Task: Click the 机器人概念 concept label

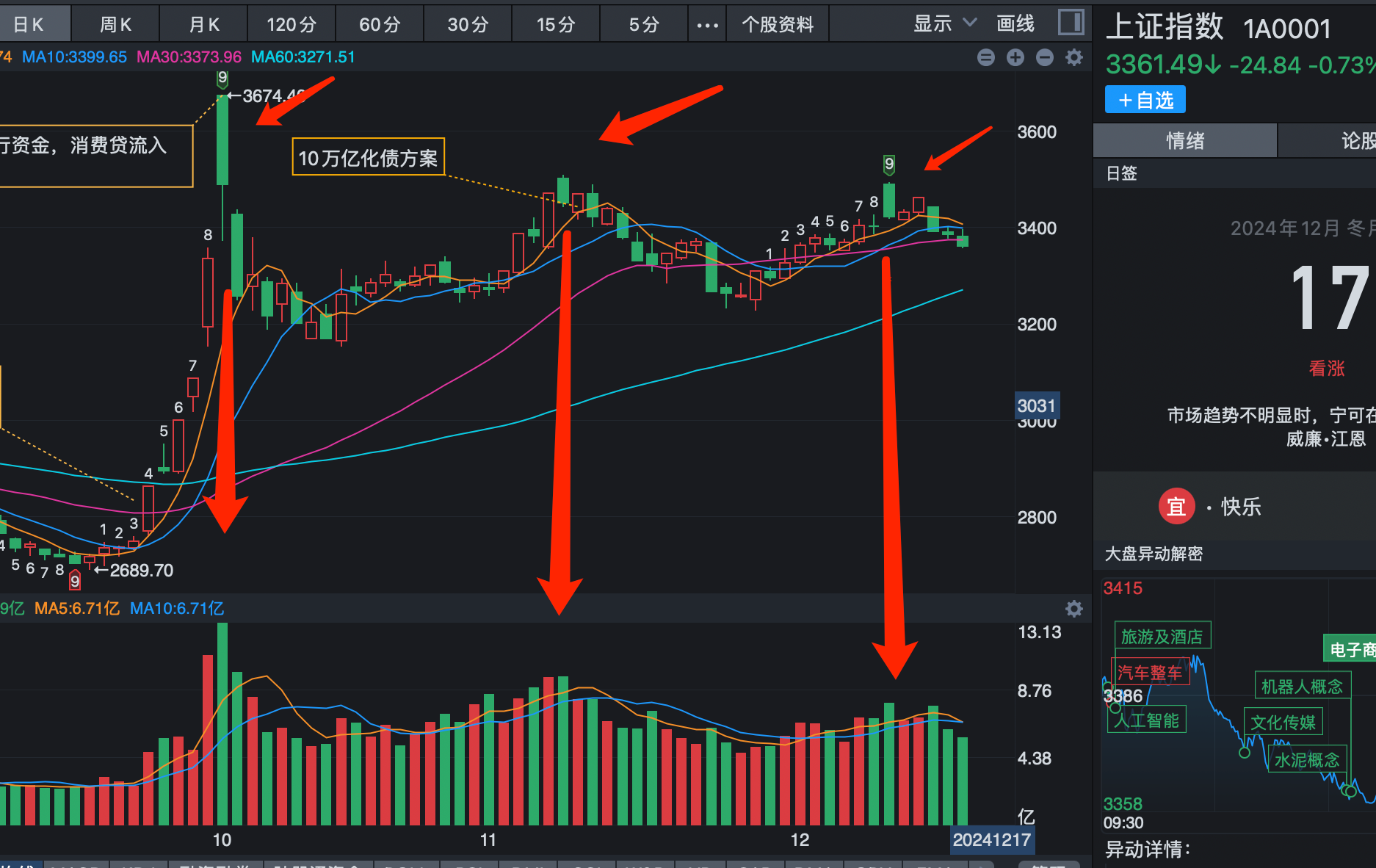Action: pos(1303,684)
